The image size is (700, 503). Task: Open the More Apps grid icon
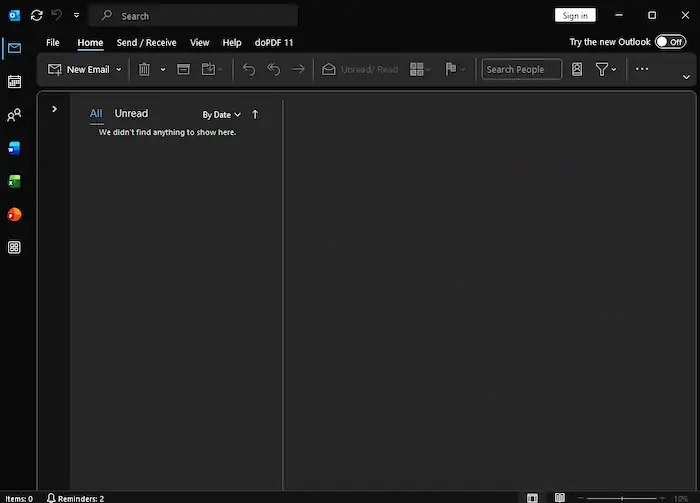pyautogui.click(x=14, y=247)
